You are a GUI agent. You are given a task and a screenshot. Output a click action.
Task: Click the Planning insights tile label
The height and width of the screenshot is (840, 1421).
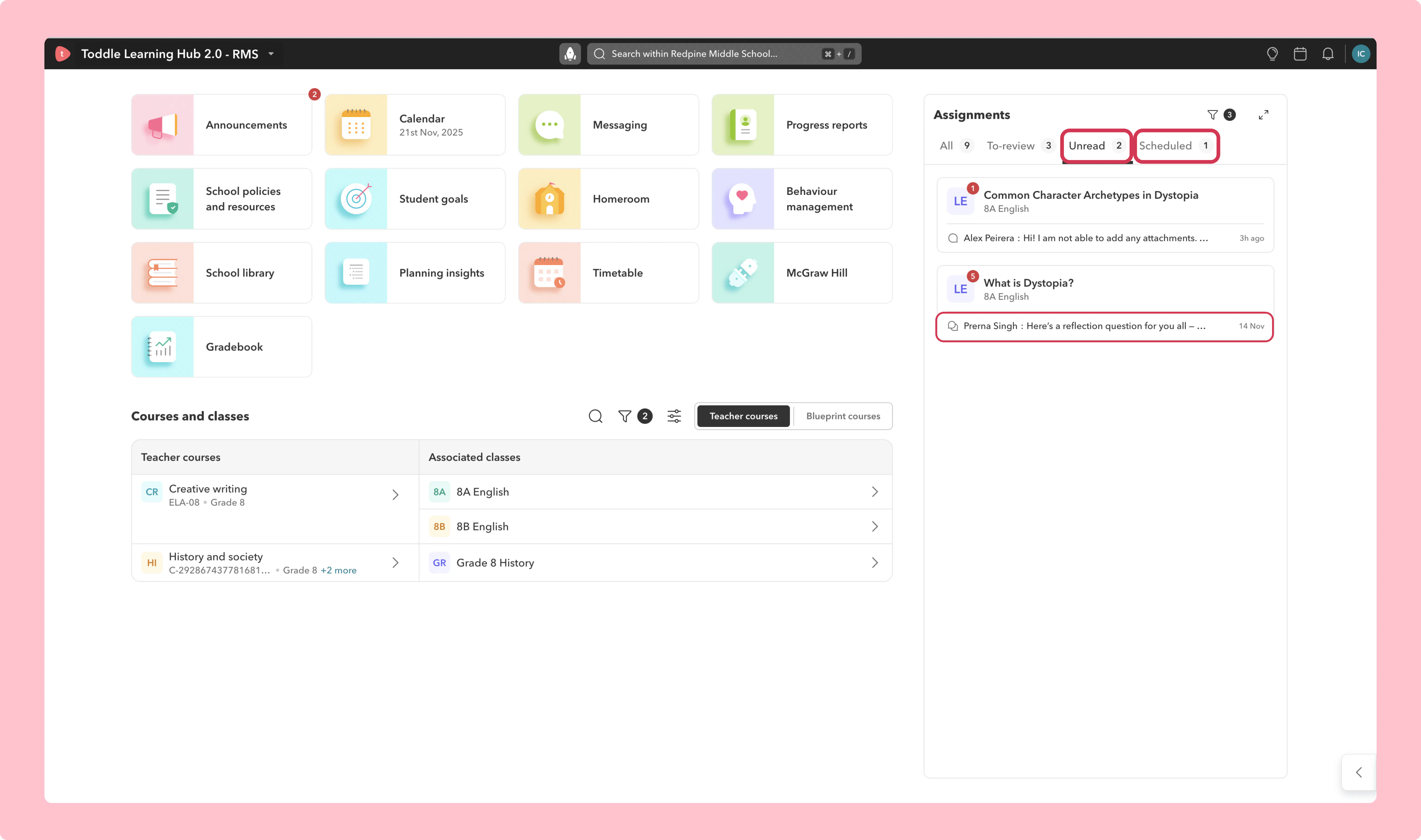click(442, 273)
